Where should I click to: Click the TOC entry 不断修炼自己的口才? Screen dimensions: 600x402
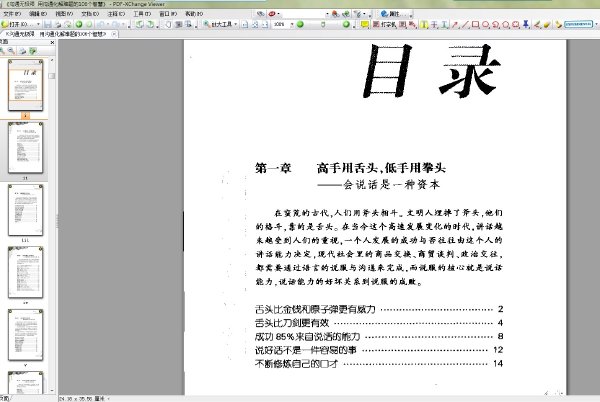tap(296, 363)
